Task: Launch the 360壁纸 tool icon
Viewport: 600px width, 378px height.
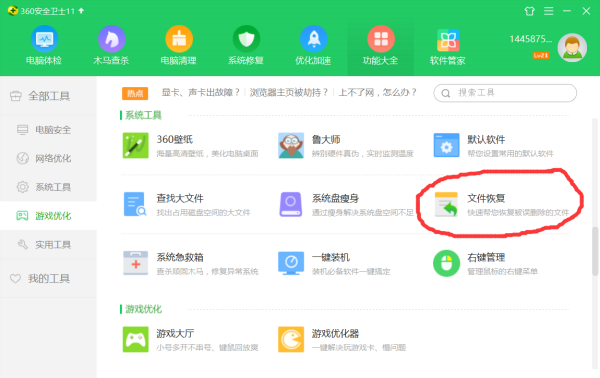Action: click(x=135, y=145)
